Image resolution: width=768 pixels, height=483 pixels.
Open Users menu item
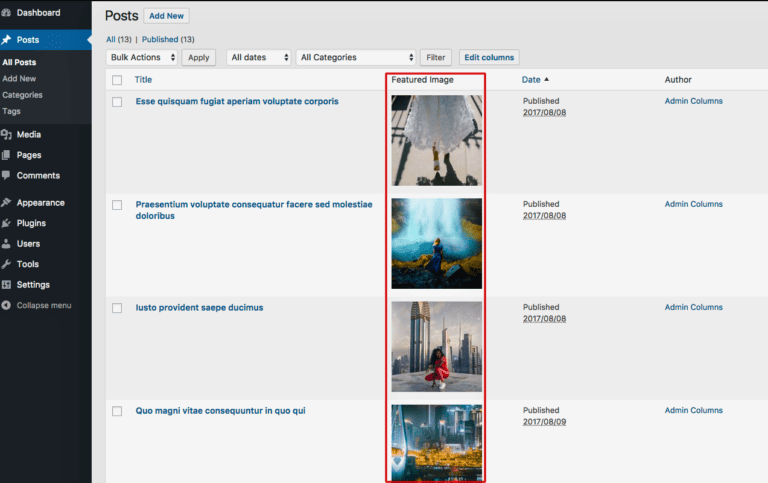coord(28,243)
